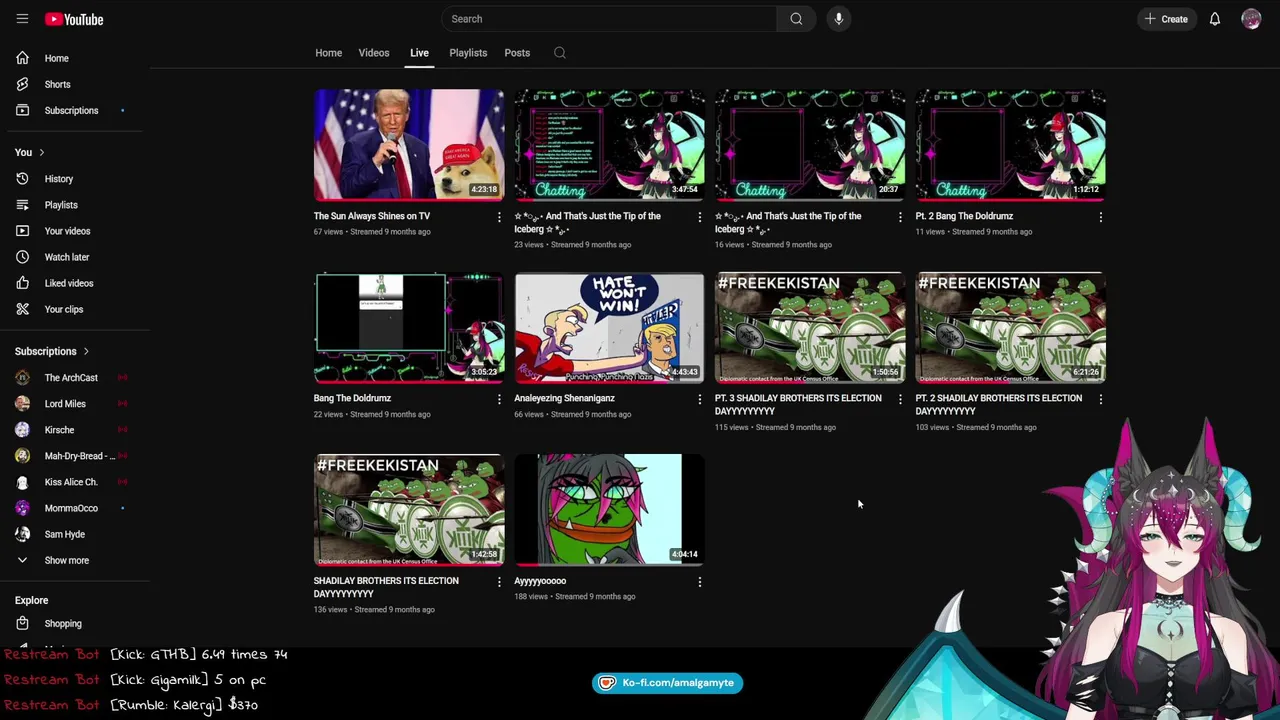Switch to the Posts tab
This screenshot has width=1280, height=720.
pos(517,53)
